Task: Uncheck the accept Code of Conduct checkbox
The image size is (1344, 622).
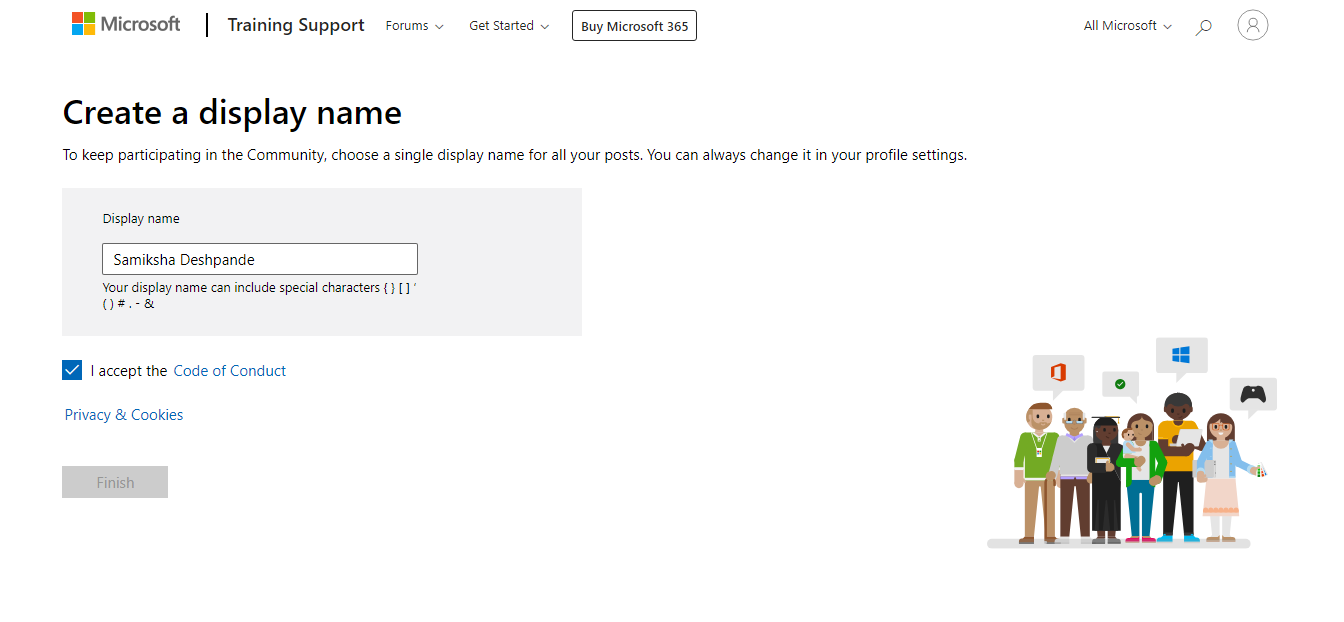Action: click(x=72, y=370)
